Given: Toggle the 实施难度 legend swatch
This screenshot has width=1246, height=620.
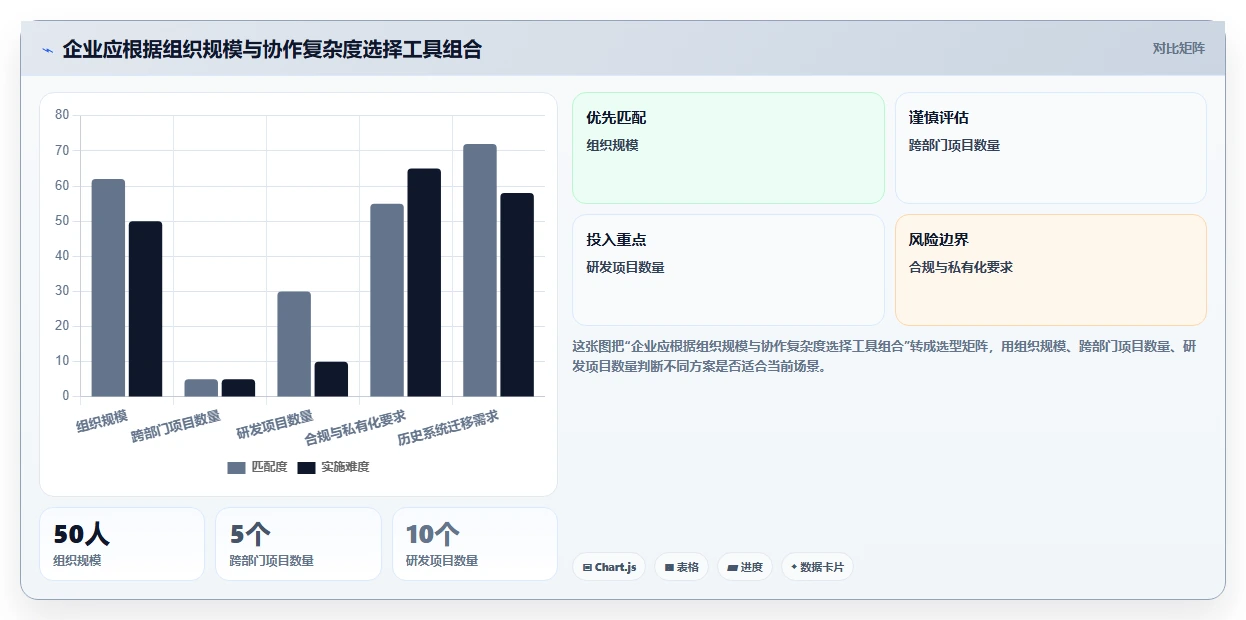Looking at the screenshot, I should (x=306, y=467).
